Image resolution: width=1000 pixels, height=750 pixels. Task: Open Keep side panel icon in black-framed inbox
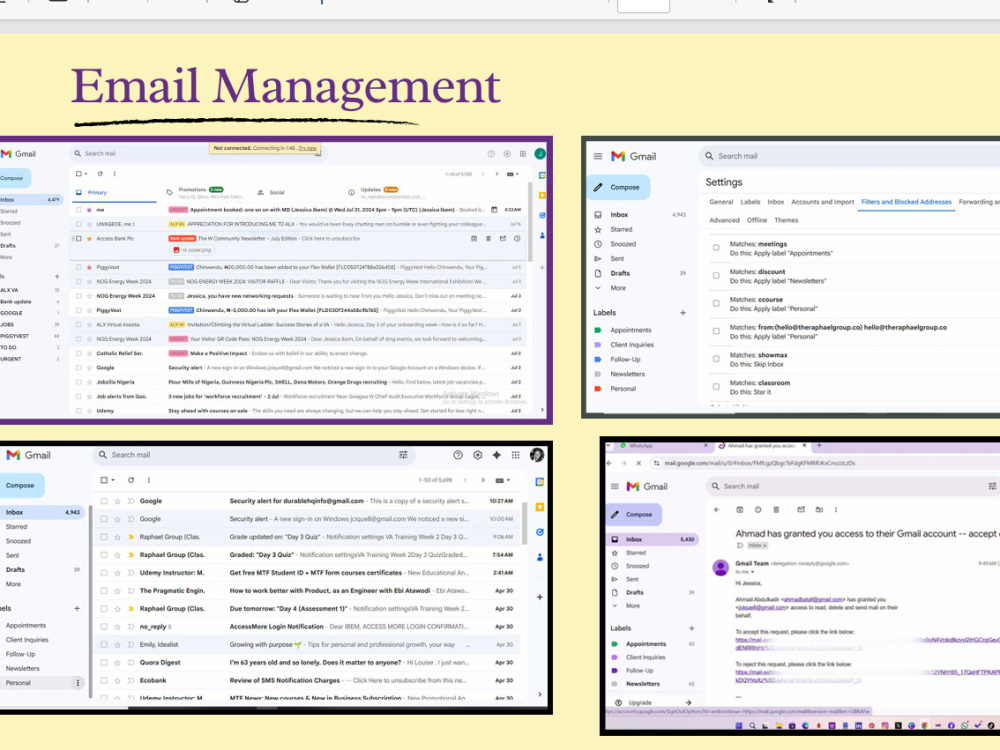(540, 507)
